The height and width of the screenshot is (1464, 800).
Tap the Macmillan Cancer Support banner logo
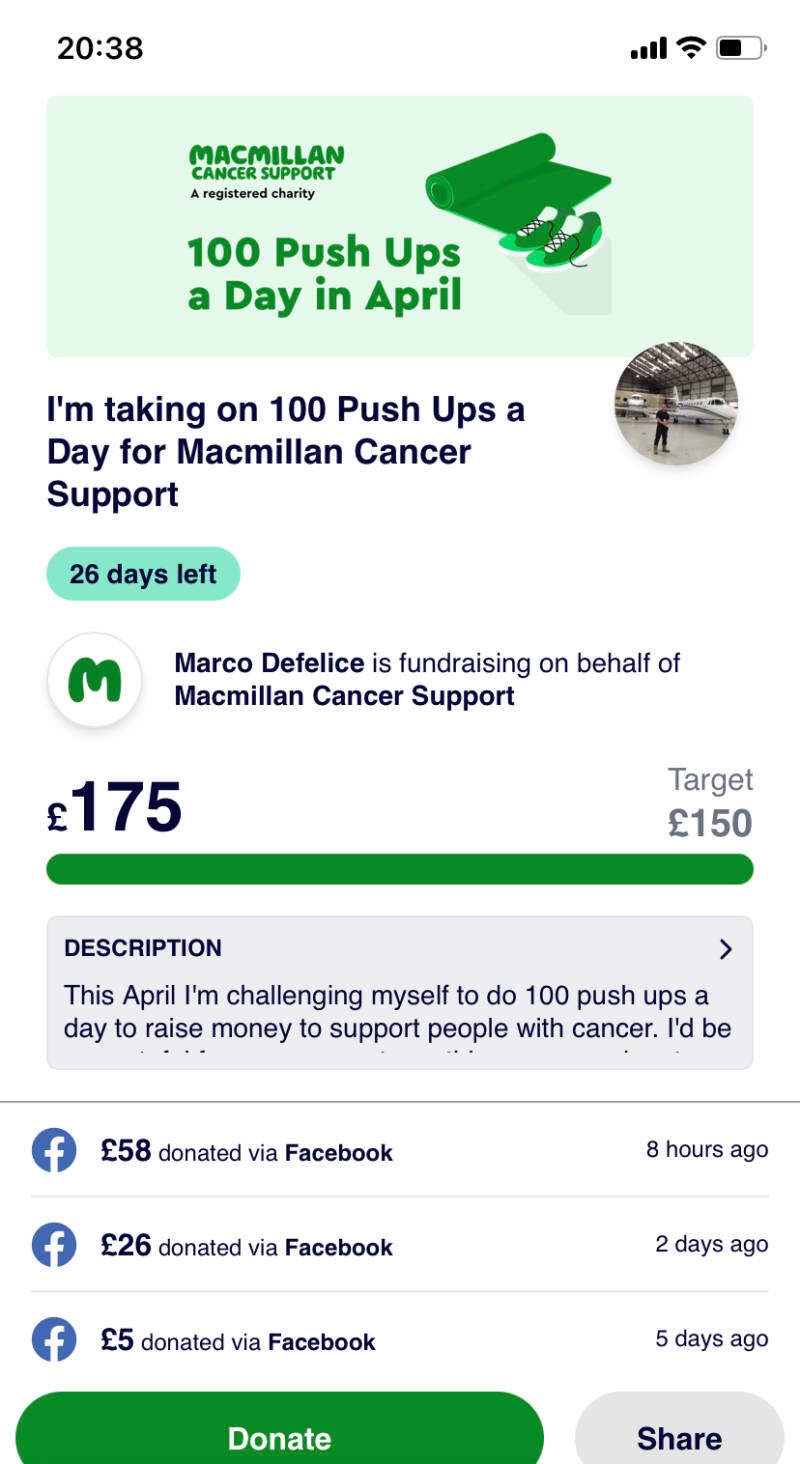266,168
